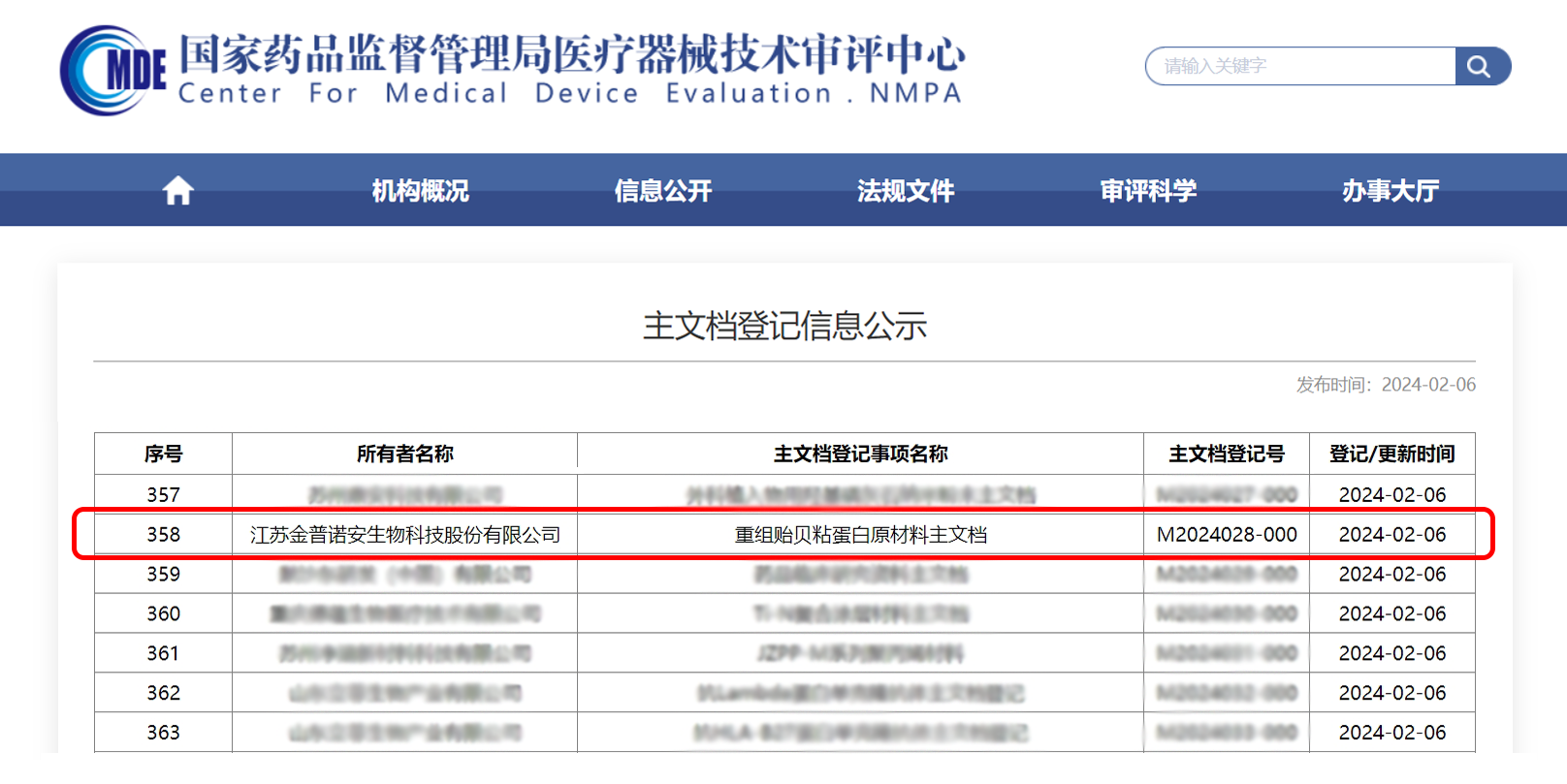Open the 审评科学 menu
1567x784 pixels.
pos(1148,191)
